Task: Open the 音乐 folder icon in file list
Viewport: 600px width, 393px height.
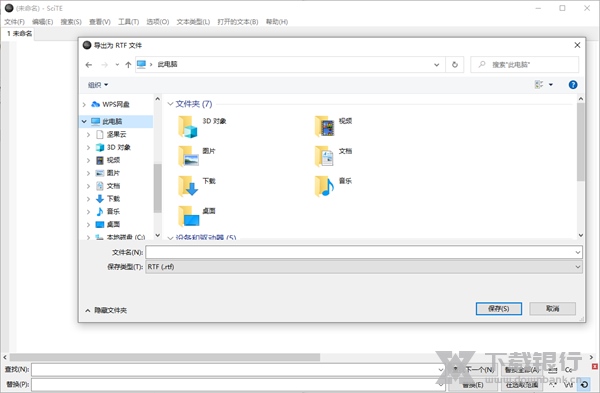Action: (x=324, y=186)
